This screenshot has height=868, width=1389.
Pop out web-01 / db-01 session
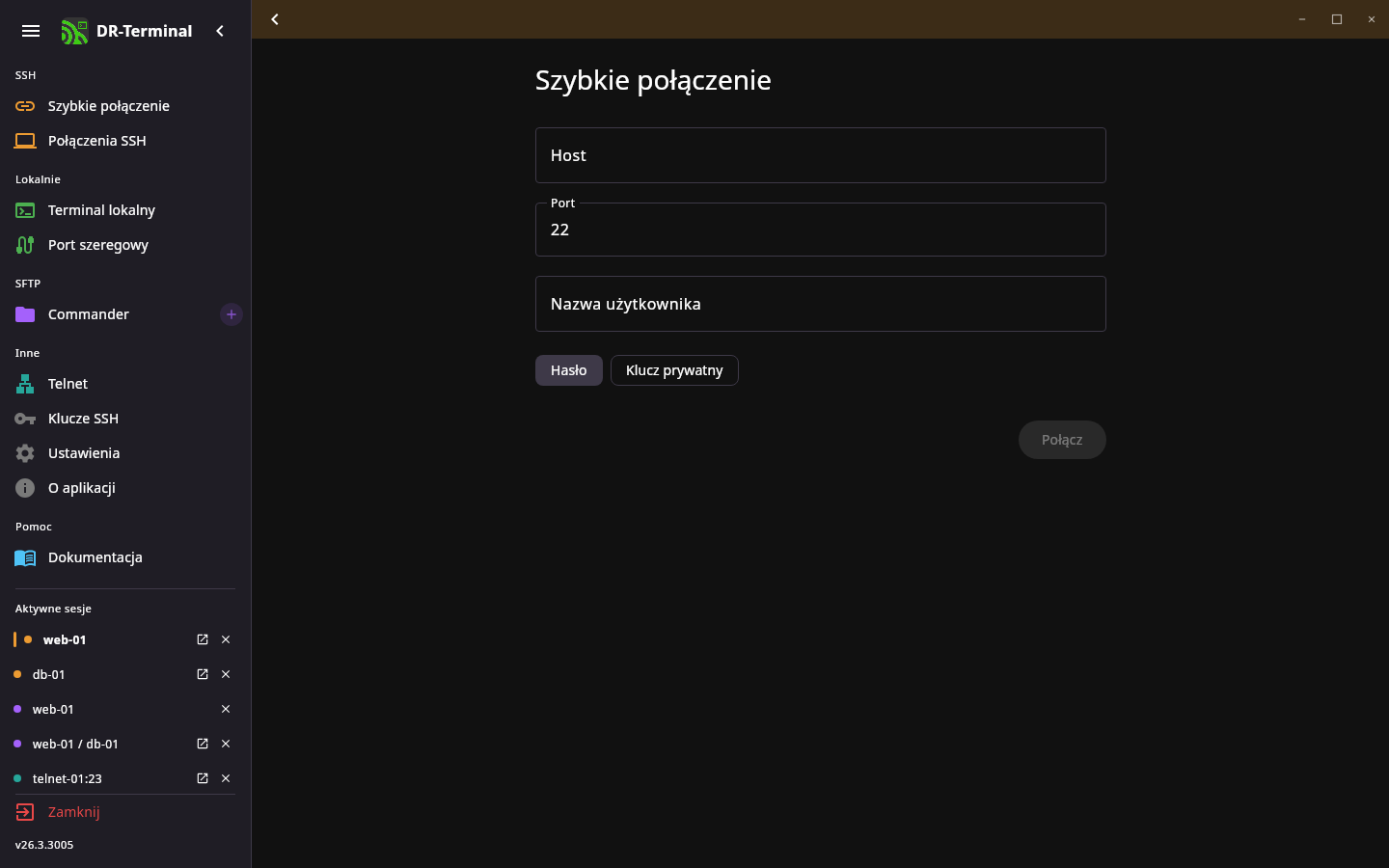tap(203, 744)
